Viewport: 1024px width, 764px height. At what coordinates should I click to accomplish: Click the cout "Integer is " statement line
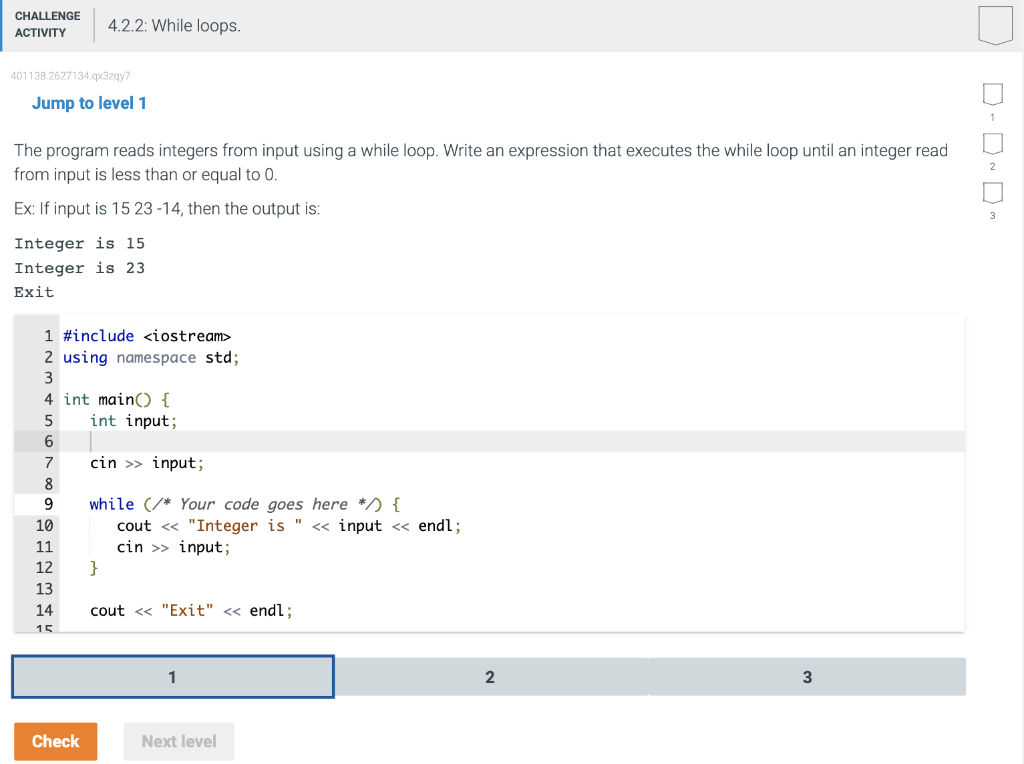pos(289,526)
